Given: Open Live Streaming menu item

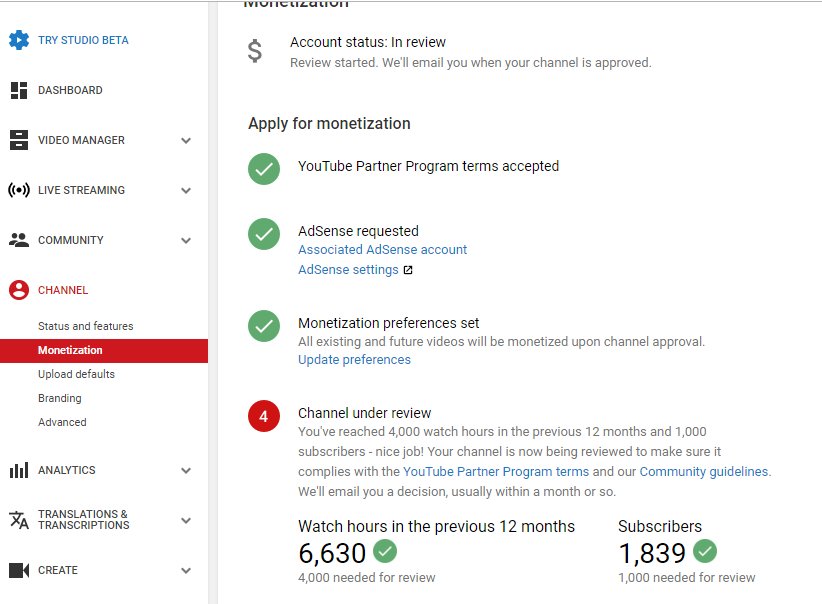Looking at the screenshot, I should 81,190.
